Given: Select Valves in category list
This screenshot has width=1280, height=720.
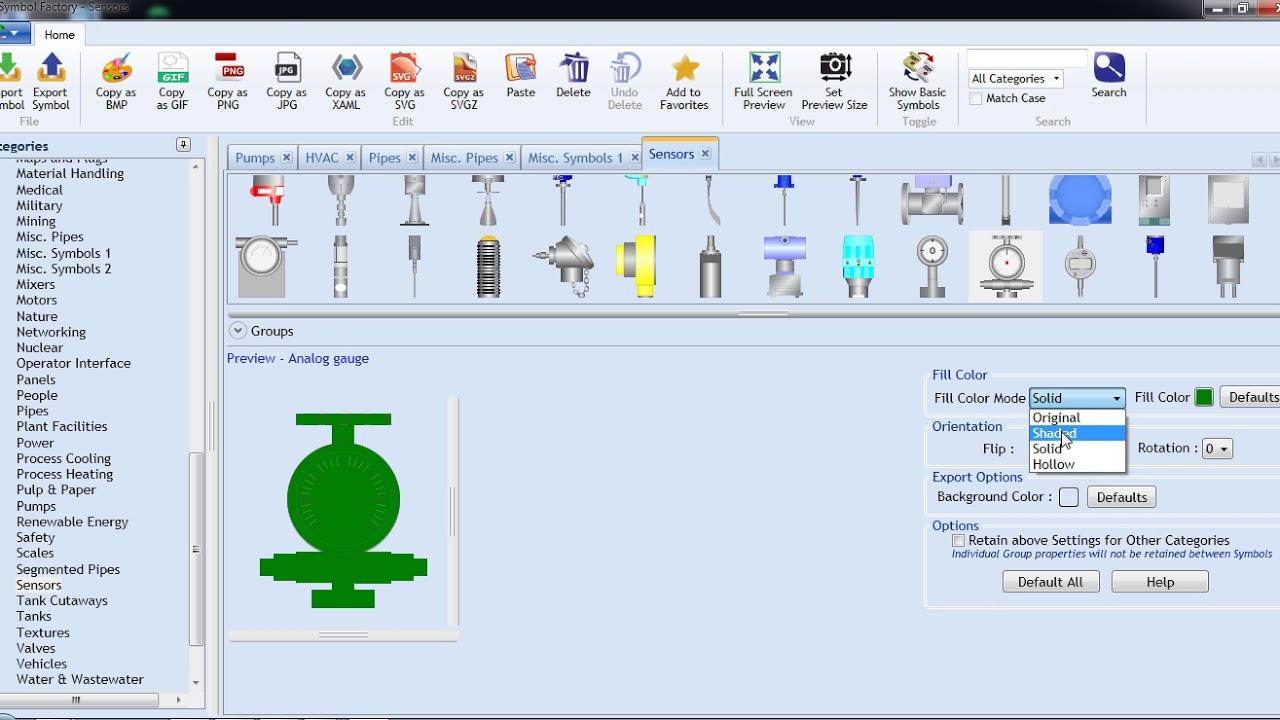Looking at the screenshot, I should tap(36, 648).
